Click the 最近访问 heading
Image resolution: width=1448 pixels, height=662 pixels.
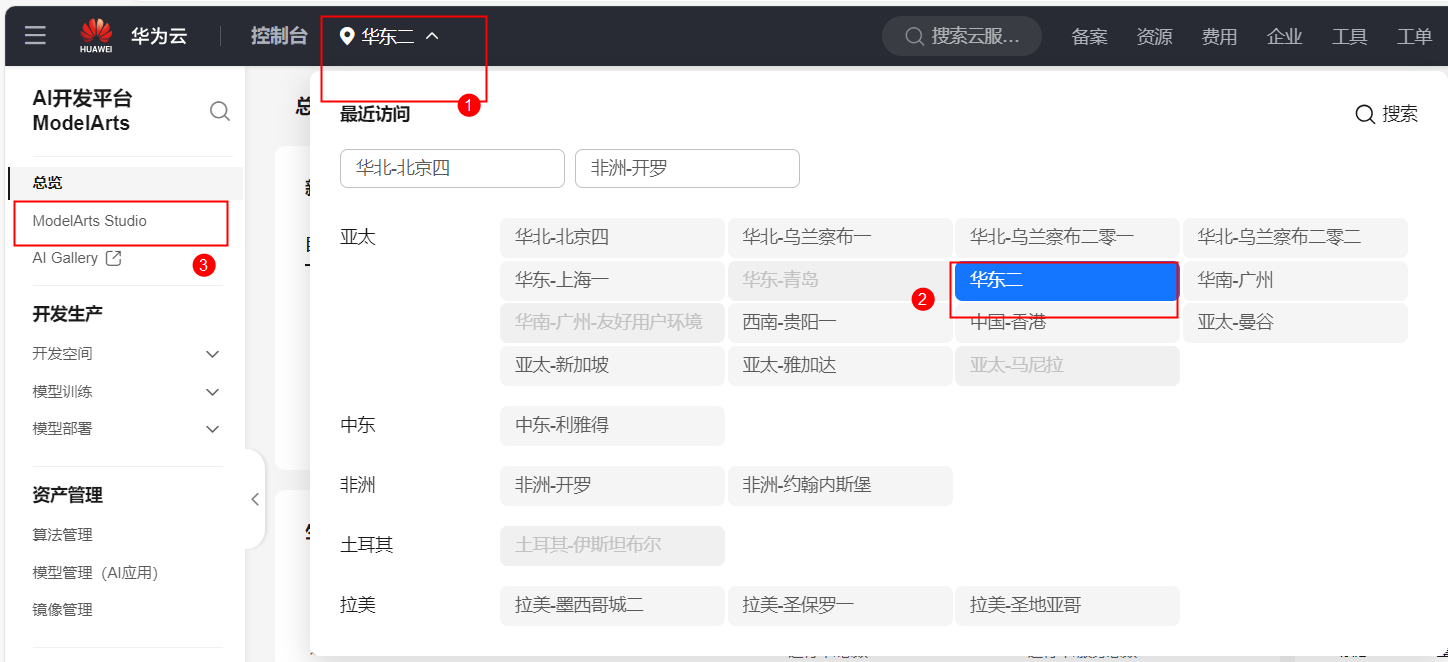coord(375,114)
